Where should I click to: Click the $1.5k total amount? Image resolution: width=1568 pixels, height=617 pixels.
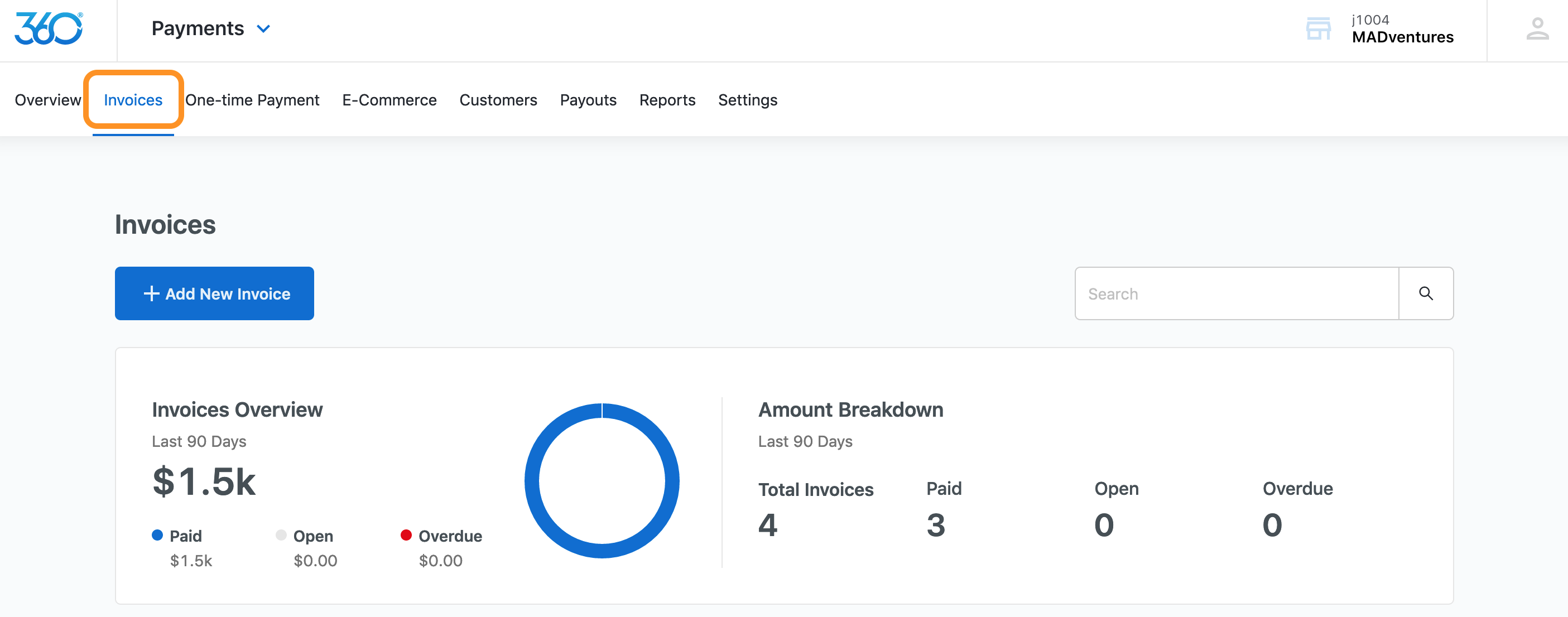(x=204, y=481)
